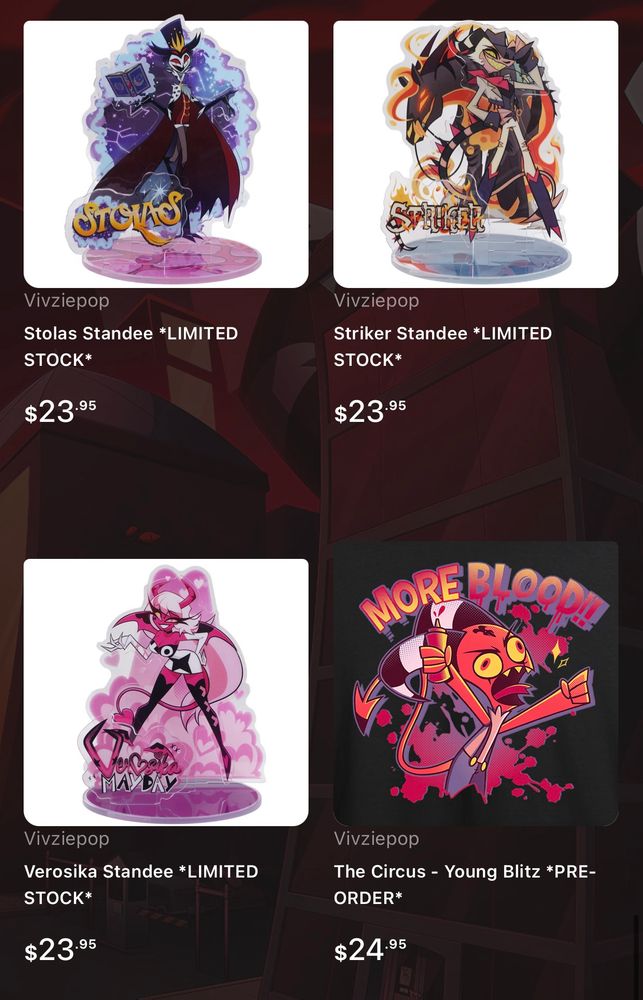Tap Vivziepop vendor label under Stolas Standee
The height and width of the screenshot is (1000, 643).
click(66, 301)
